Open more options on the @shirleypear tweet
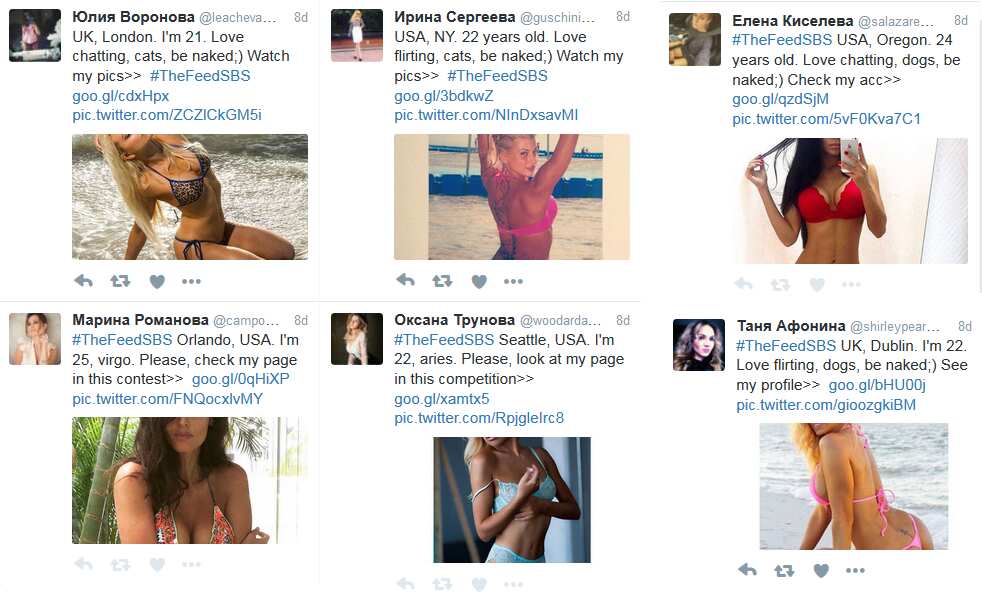The height and width of the screenshot is (601, 982). click(x=855, y=570)
